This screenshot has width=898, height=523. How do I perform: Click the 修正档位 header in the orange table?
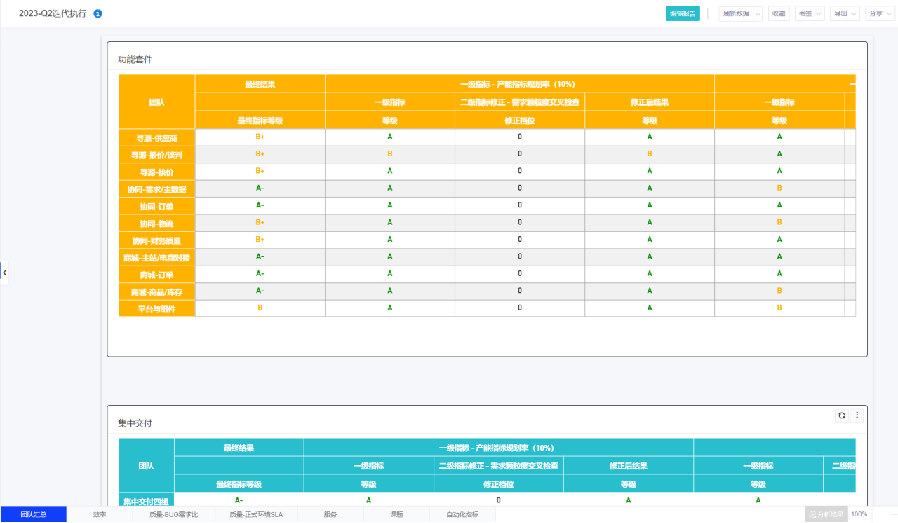coord(519,120)
